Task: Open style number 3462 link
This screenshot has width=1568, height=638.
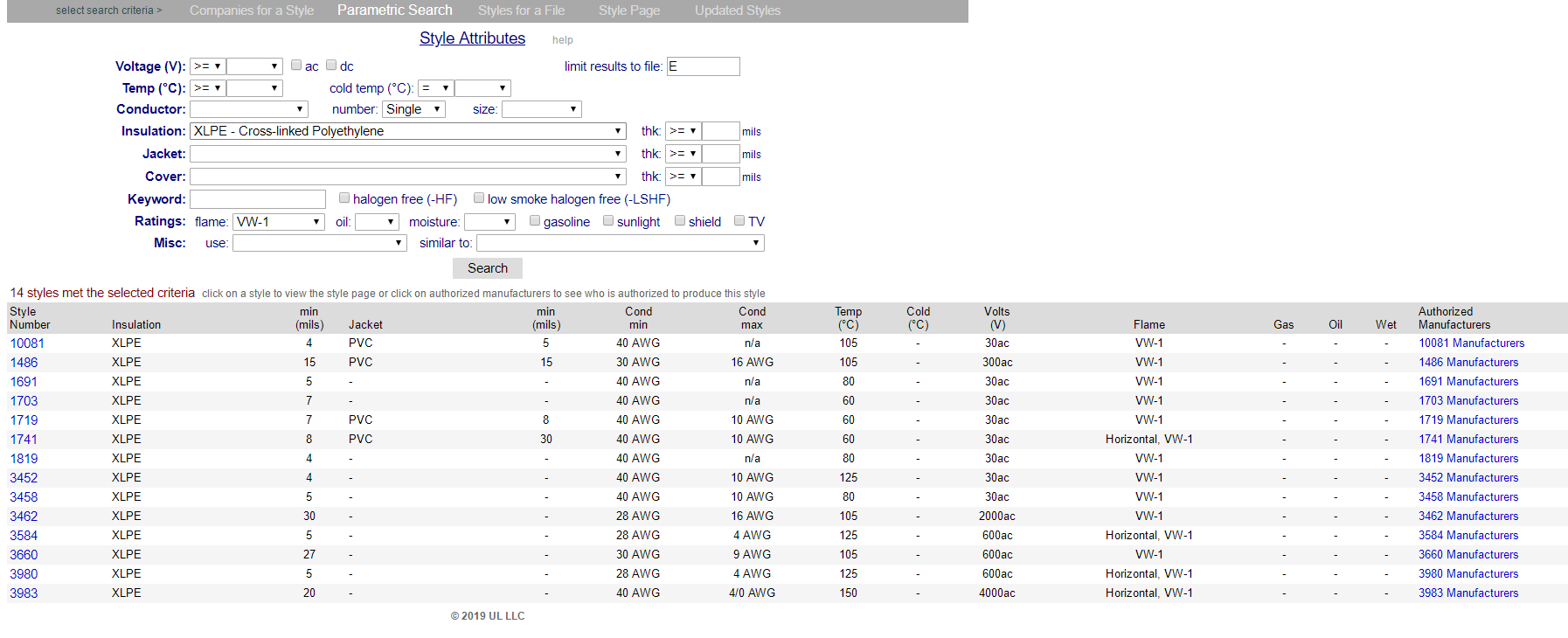Action: pos(24,517)
